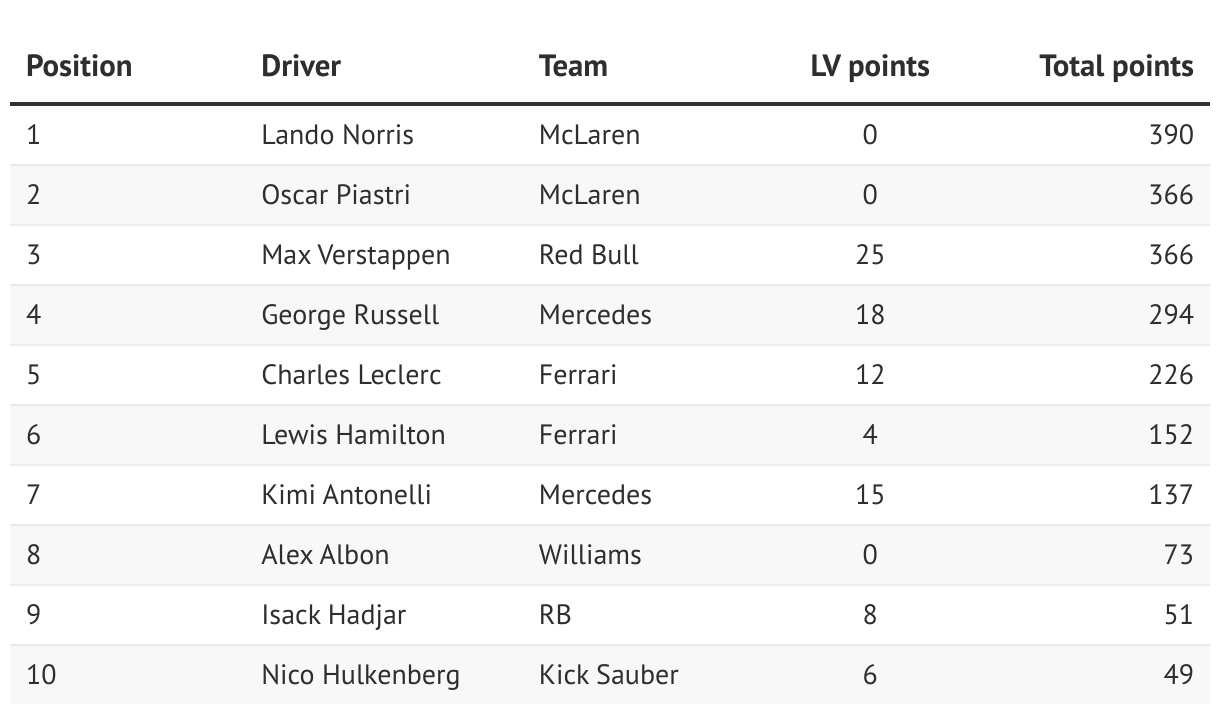Click the Total points column header
Viewport: 1220px width, 714px height.
coord(1116,66)
